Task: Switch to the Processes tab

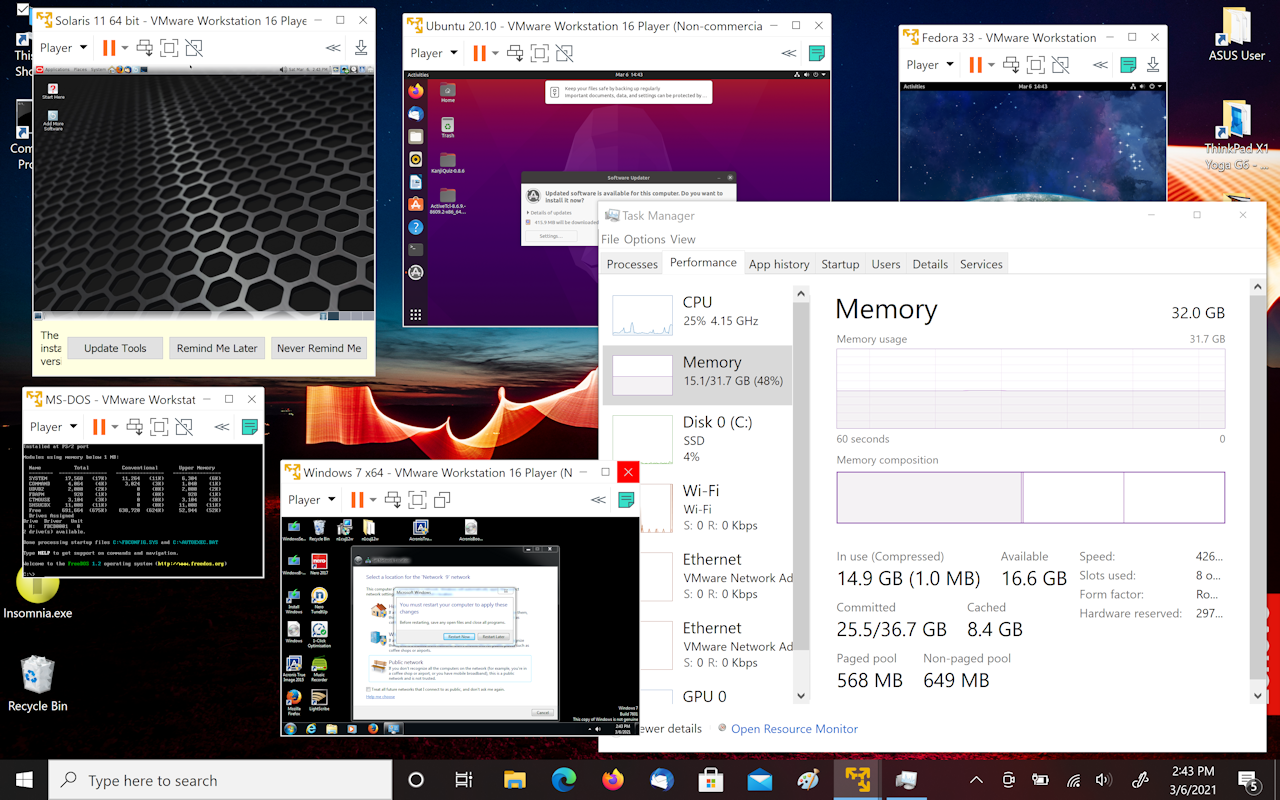Action: (633, 264)
